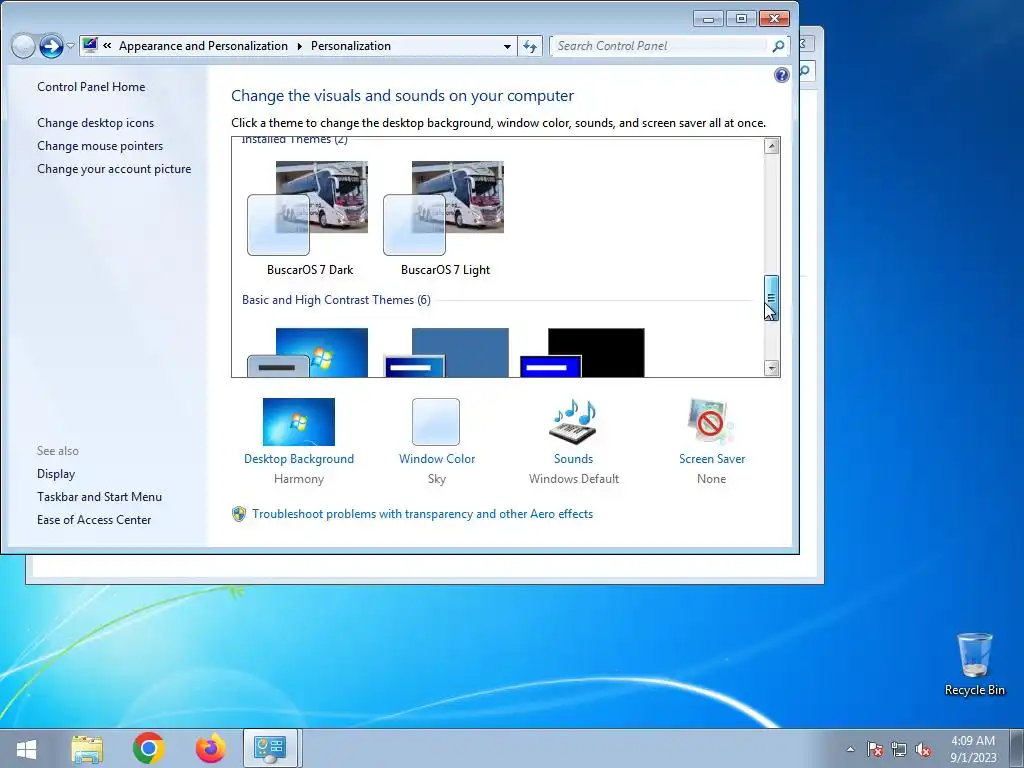The width and height of the screenshot is (1024, 768).
Task: Open Taskbar and Start Menu link
Action: pyautogui.click(x=99, y=496)
